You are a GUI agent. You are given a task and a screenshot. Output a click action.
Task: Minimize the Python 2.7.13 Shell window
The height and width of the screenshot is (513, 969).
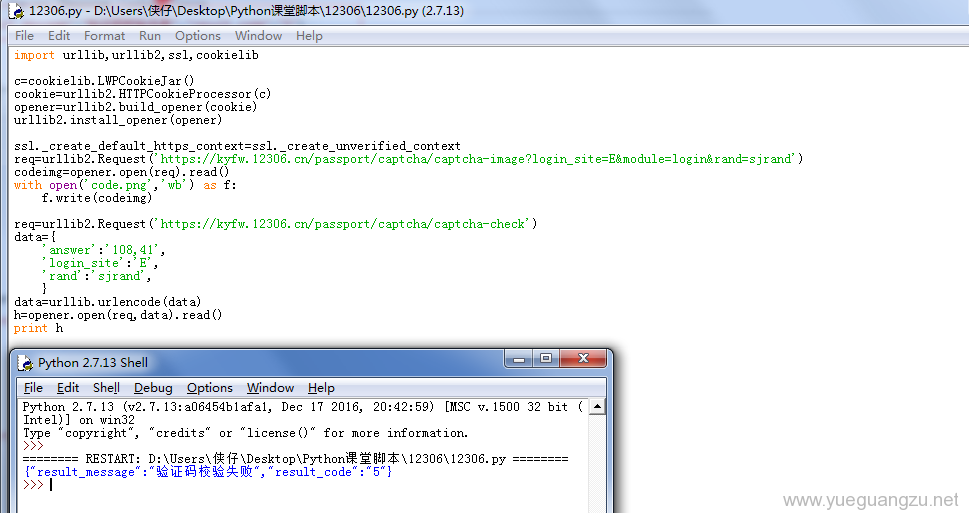pyautogui.click(x=519, y=358)
